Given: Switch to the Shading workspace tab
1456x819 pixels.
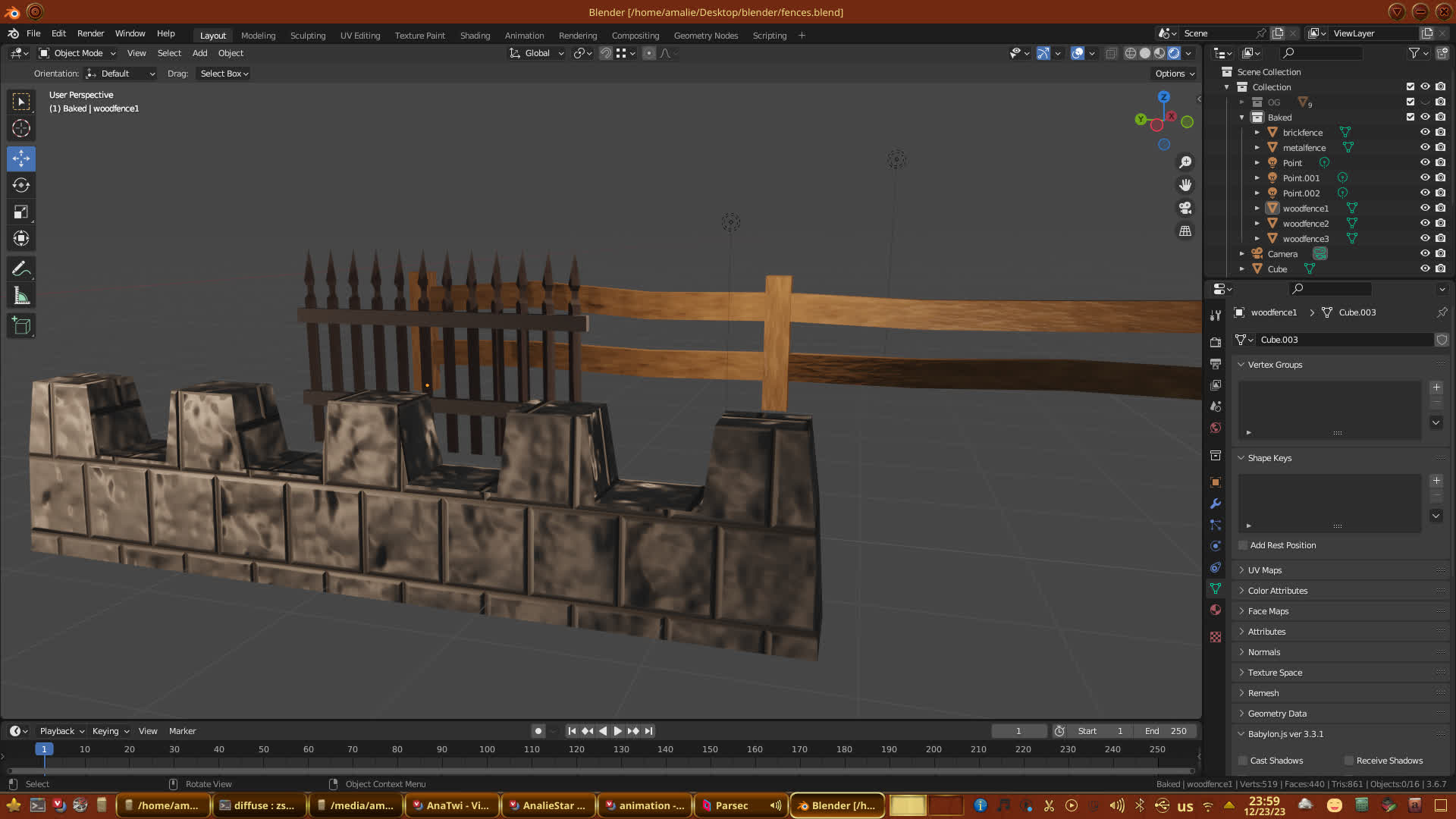Looking at the screenshot, I should [475, 36].
